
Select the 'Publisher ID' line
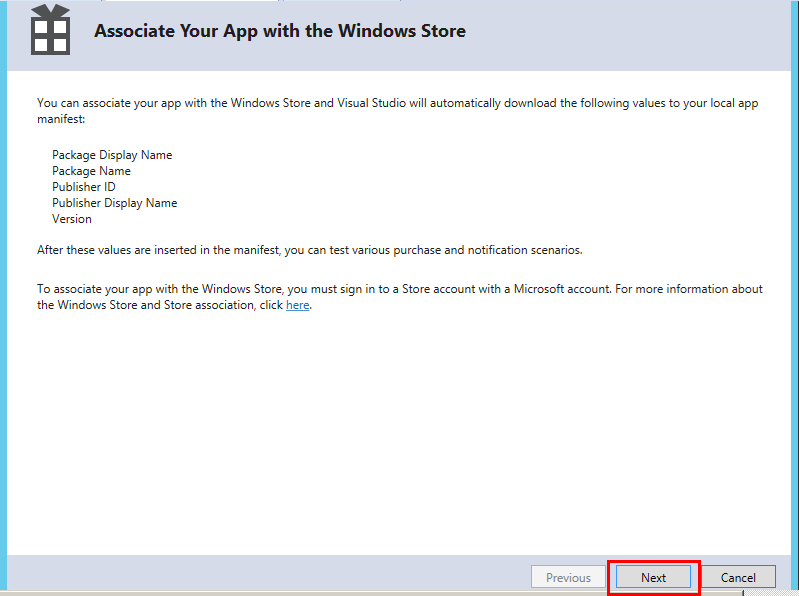pos(84,186)
